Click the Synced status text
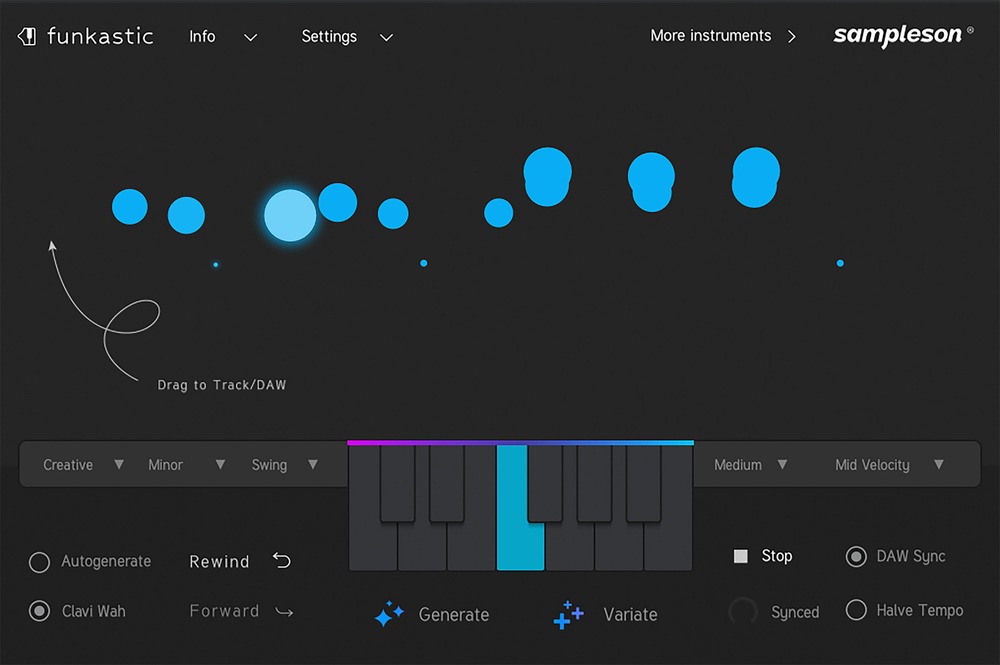Screen dimensions: 1000x665 coord(795,612)
